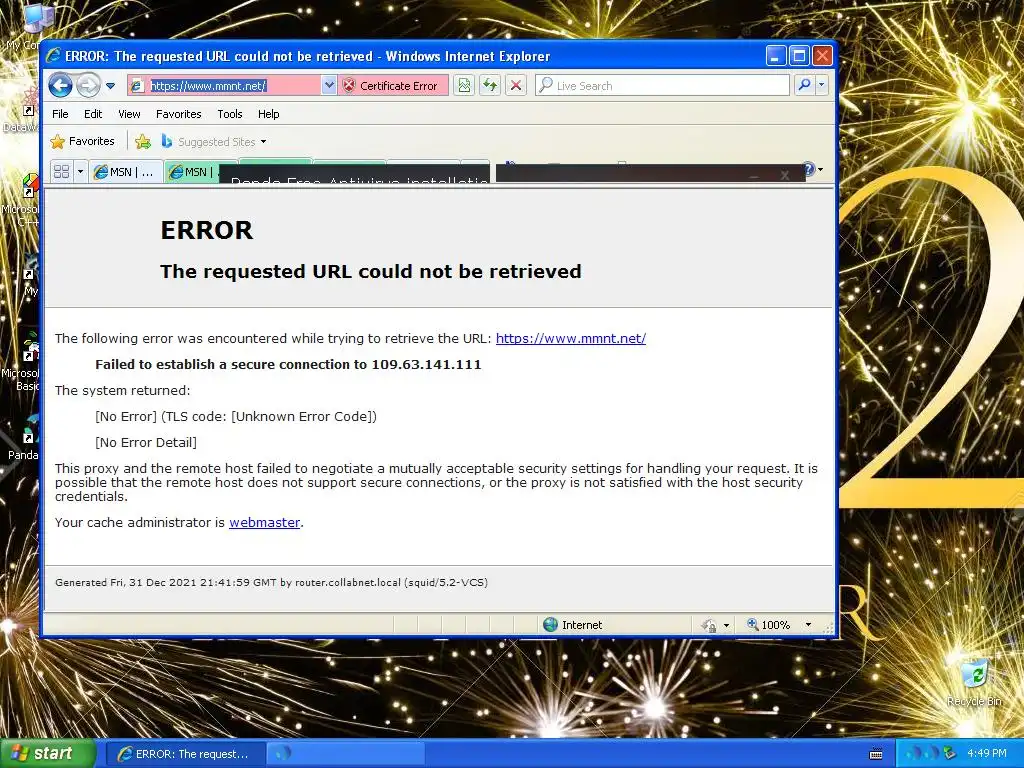This screenshot has height=768, width=1024.
Task: Open the Favorites menu in menu bar
Action: pyautogui.click(x=178, y=114)
